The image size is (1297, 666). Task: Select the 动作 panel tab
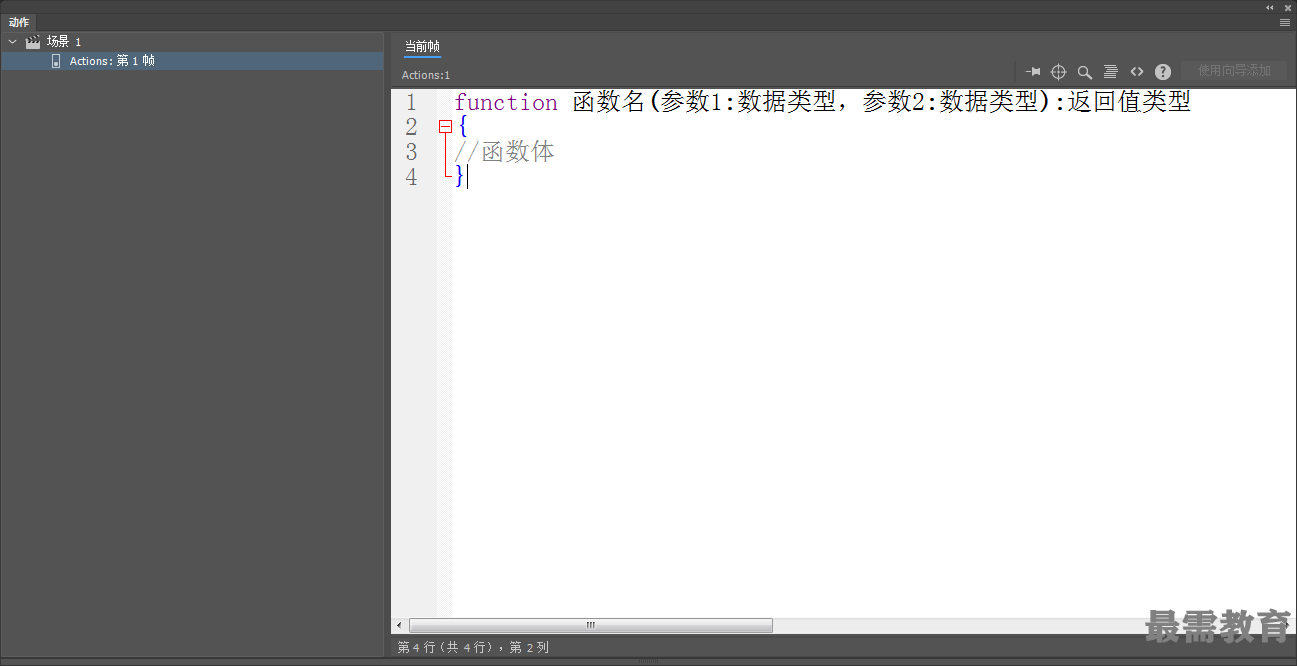coord(19,22)
